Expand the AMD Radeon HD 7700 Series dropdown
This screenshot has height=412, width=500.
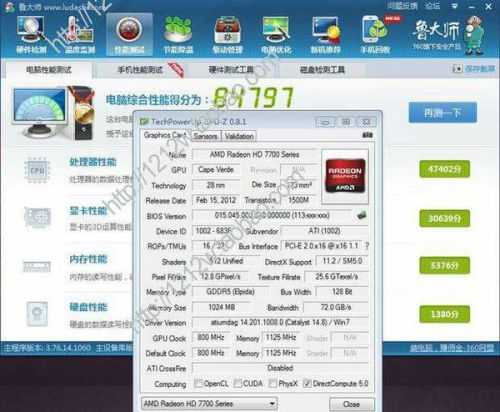272,404
